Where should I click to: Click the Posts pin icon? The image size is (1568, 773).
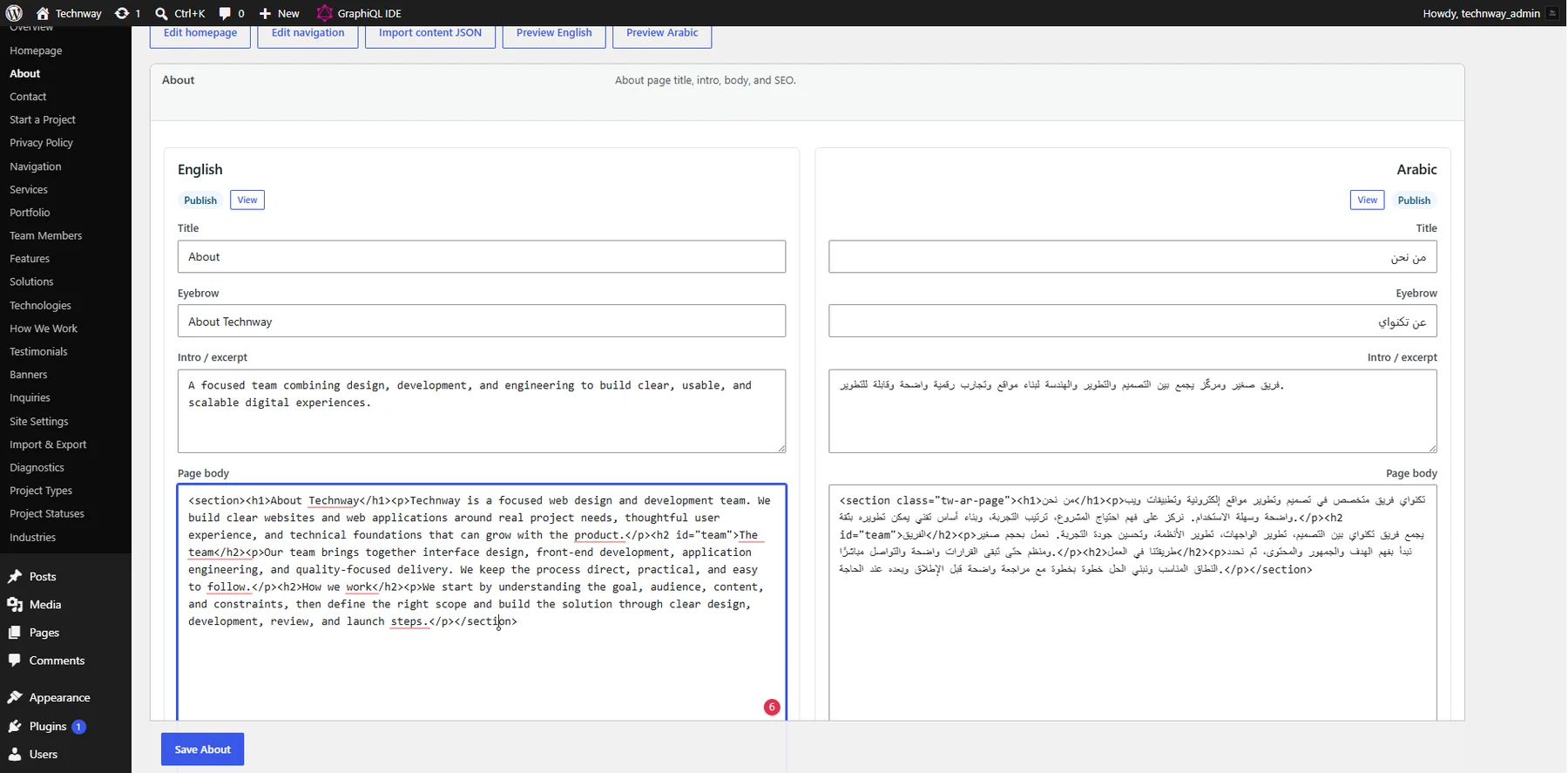(x=15, y=577)
